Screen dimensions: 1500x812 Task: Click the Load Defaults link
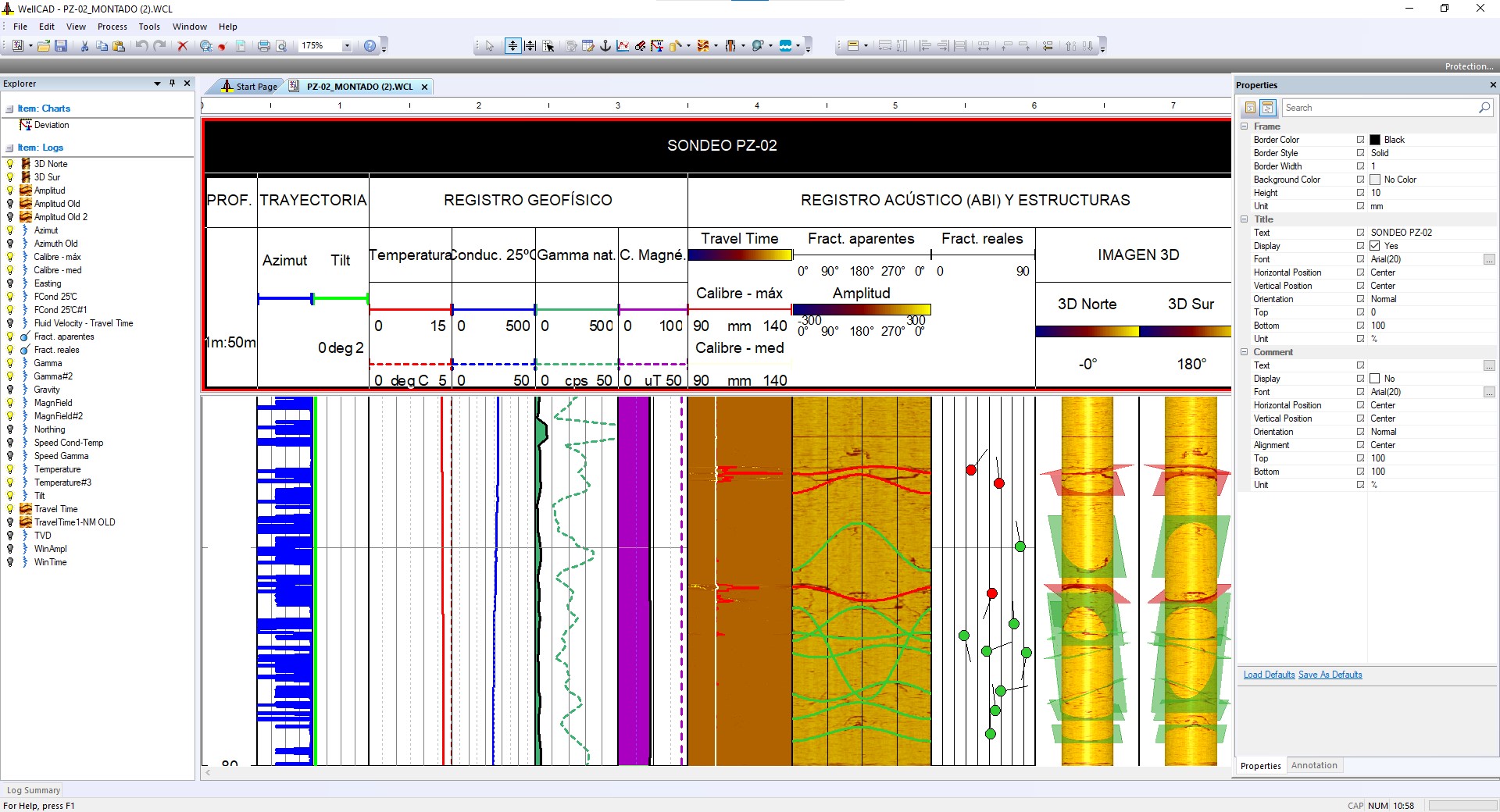1269,675
